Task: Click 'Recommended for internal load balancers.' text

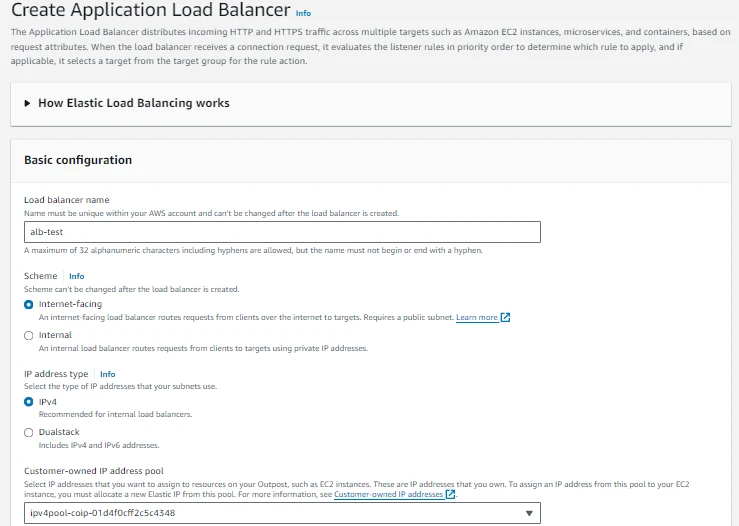Action: click(x=115, y=414)
